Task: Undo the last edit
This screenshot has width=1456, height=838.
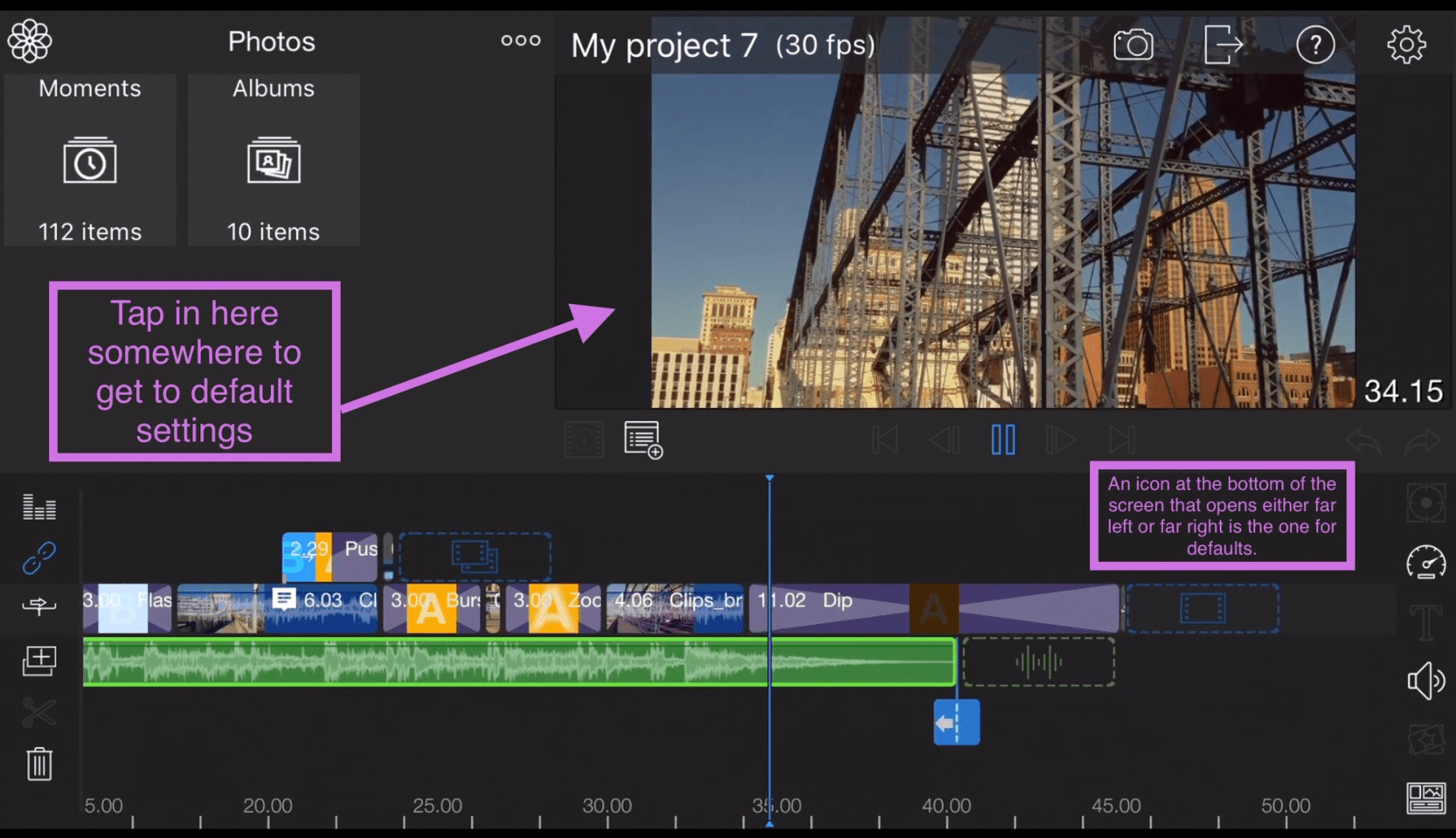Action: tap(1362, 441)
